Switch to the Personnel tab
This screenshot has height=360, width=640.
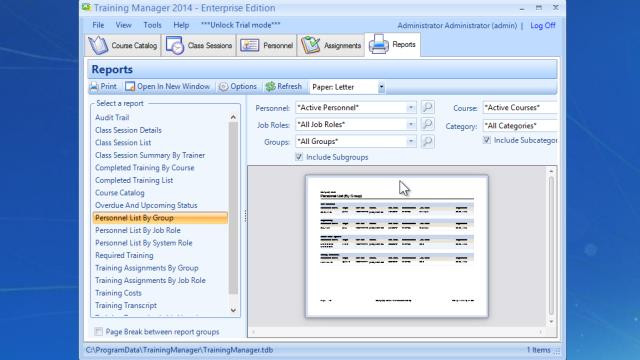pos(267,45)
